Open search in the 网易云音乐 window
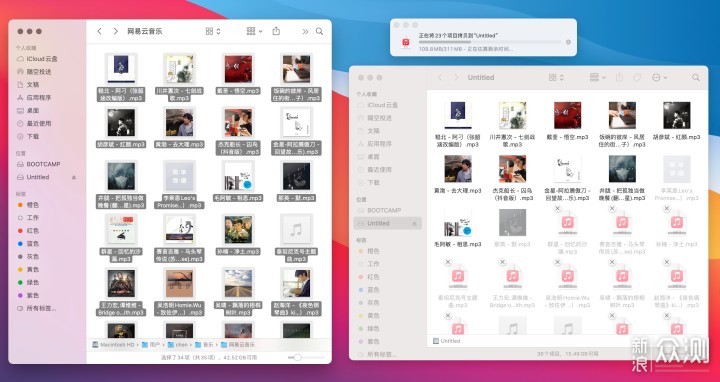This screenshot has height=382, width=720. tap(319, 31)
